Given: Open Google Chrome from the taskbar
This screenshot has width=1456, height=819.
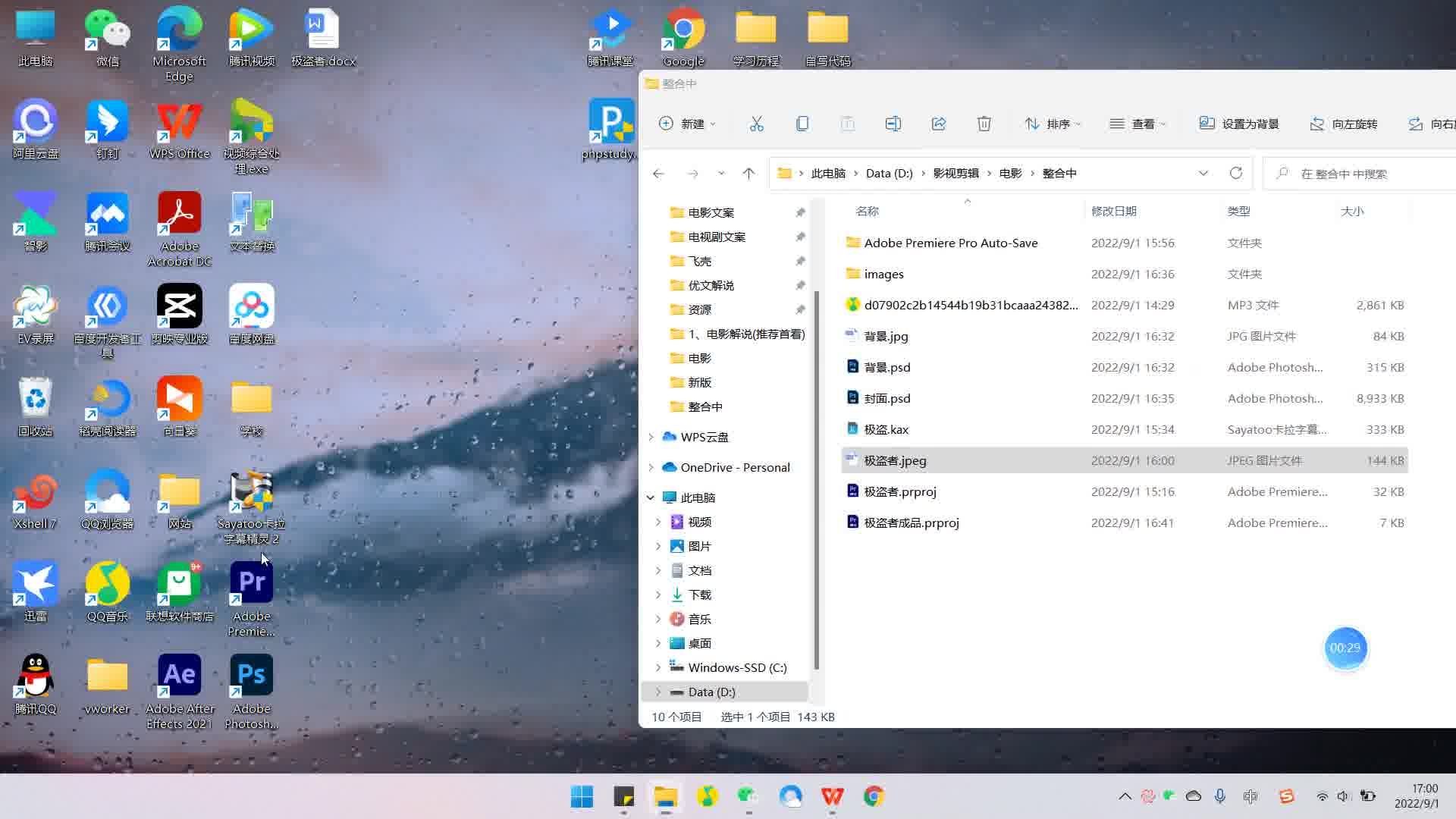Looking at the screenshot, I should point(874,796).
